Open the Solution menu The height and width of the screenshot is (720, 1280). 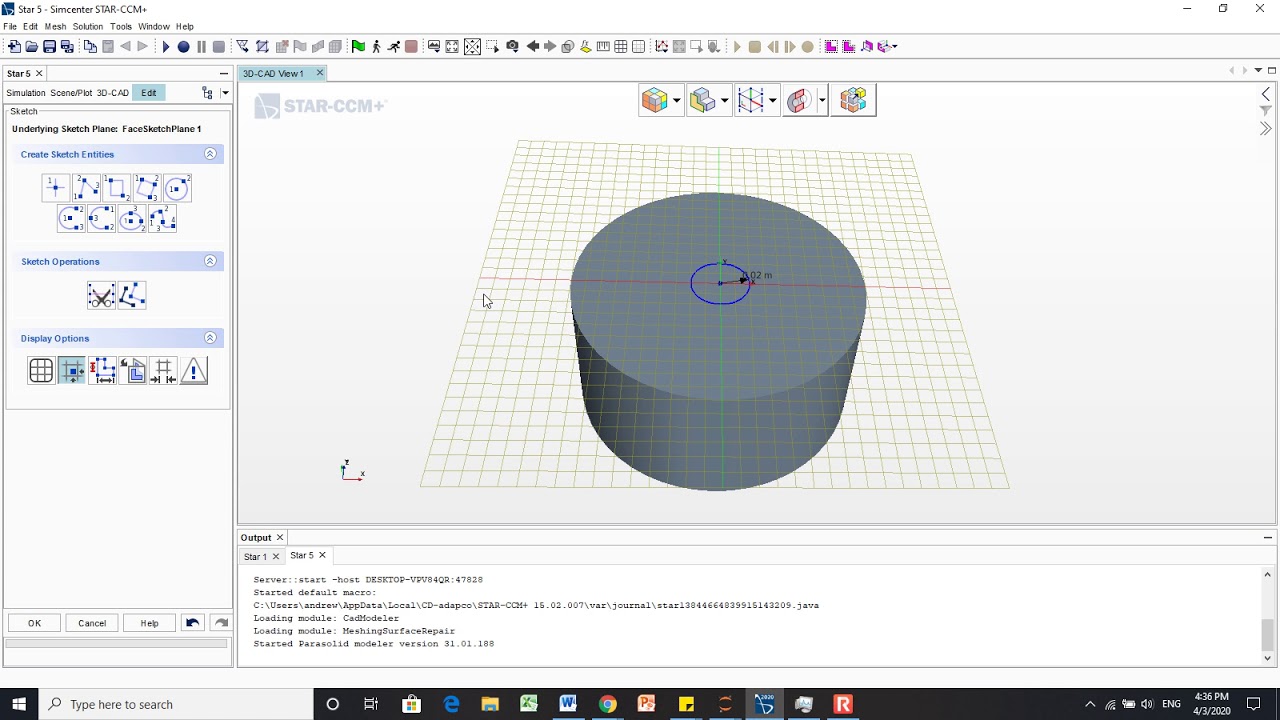(x=88, y=26)
